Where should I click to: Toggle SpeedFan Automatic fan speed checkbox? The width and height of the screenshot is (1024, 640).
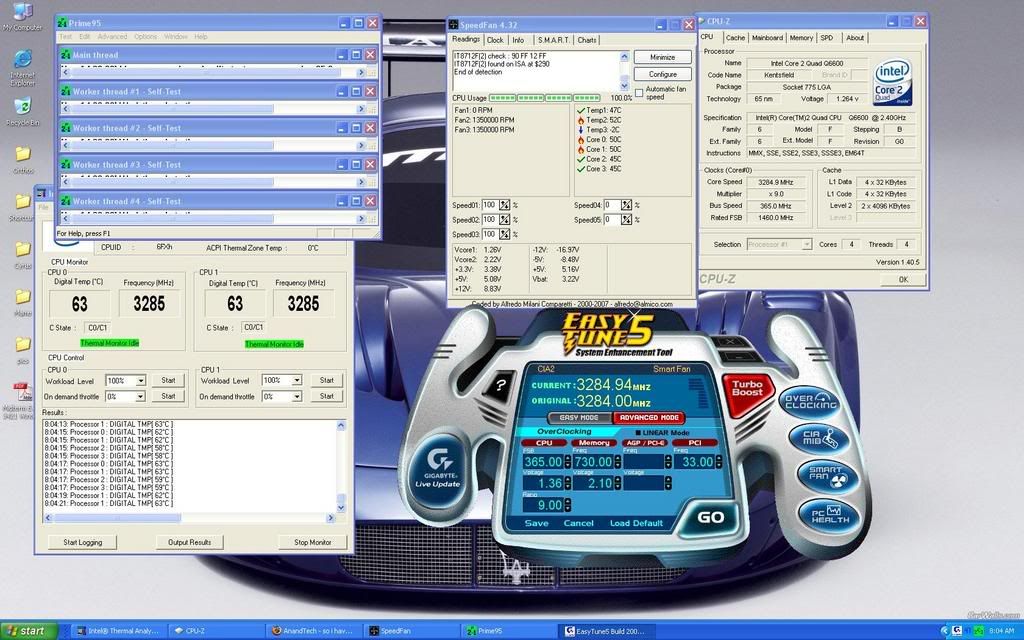click(639, 93)
